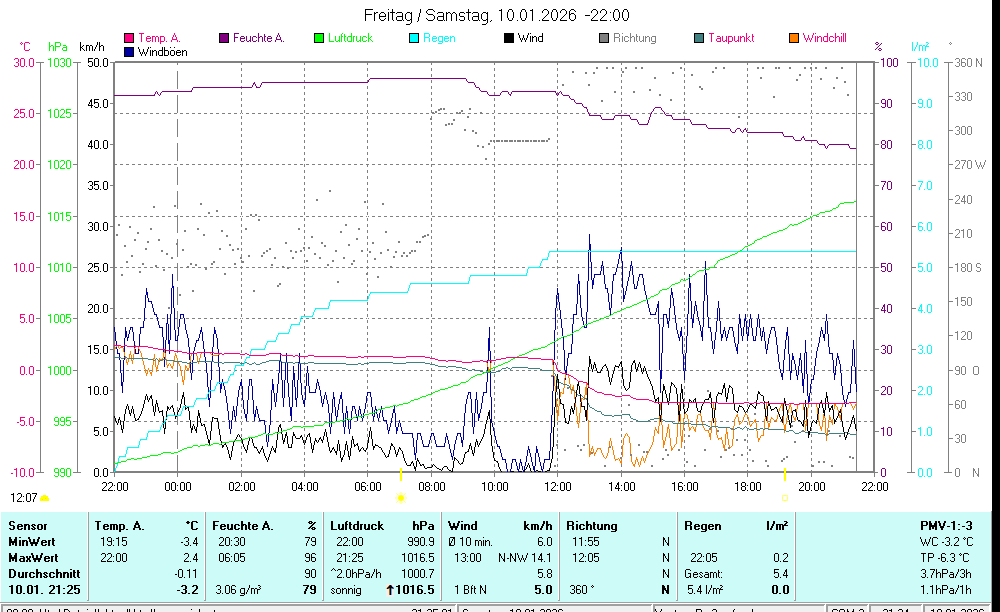Click the red rising pressure arrow
Viewport: 1000px width, 612px height.
click(x=388, y=590)
